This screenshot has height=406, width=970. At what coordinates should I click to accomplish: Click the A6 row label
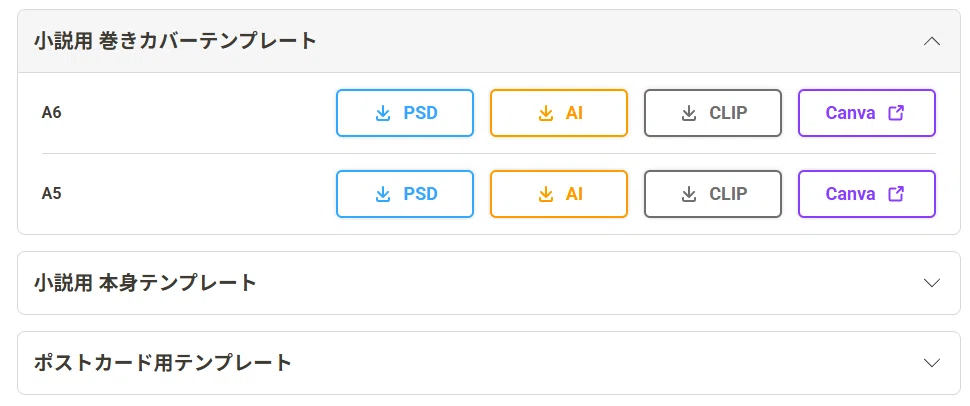click(x=52, y=113)
